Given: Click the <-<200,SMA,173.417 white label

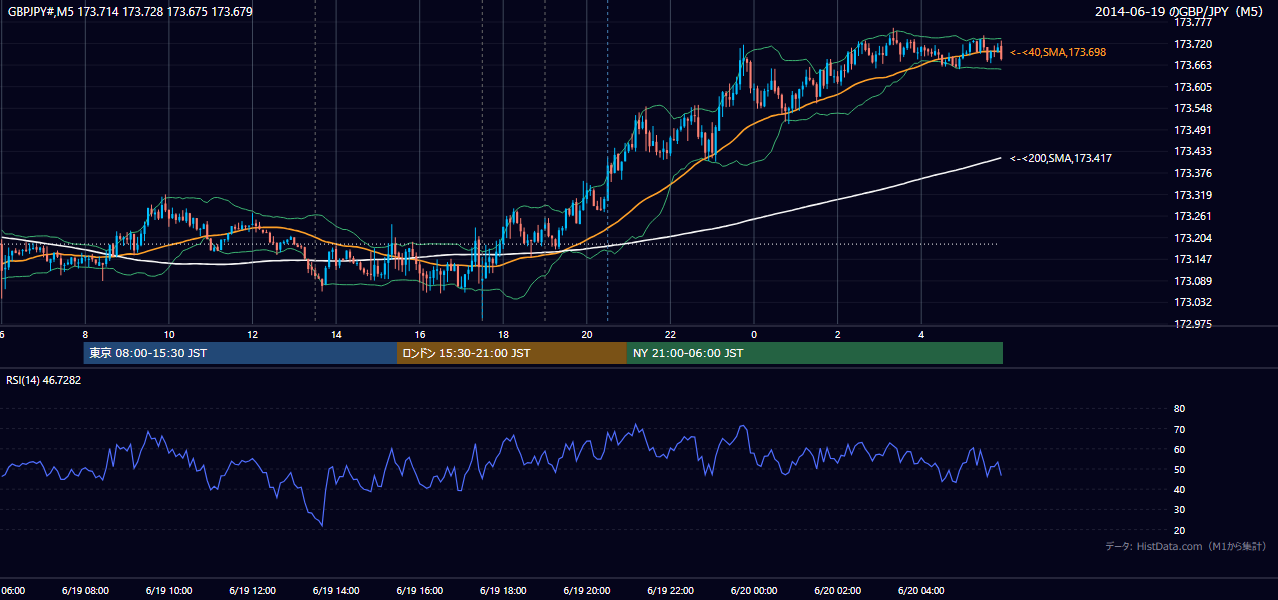Looking at the screenshot, I should click(x=1061, y=158).
